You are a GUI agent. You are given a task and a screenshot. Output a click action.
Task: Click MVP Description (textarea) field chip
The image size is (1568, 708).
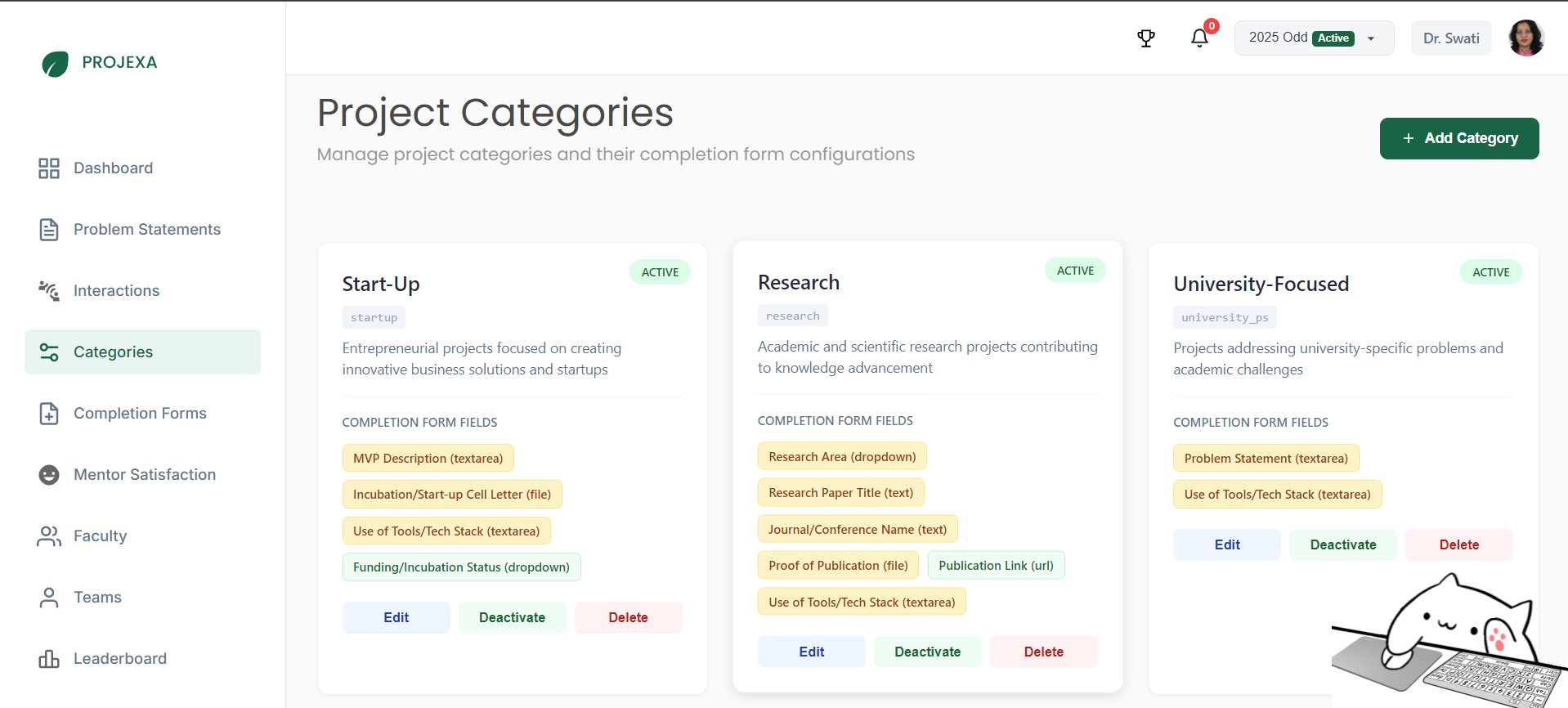(428, 459)
